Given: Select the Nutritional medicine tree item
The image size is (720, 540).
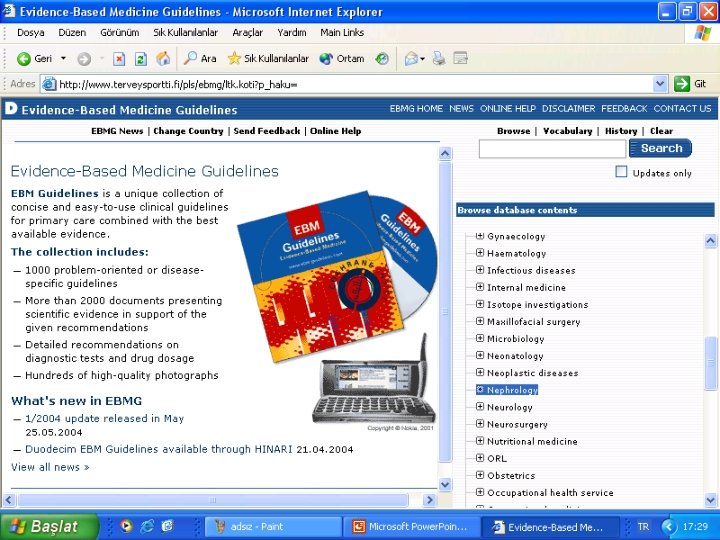Looking at the screenshot, I should click(x=532, y=441).
